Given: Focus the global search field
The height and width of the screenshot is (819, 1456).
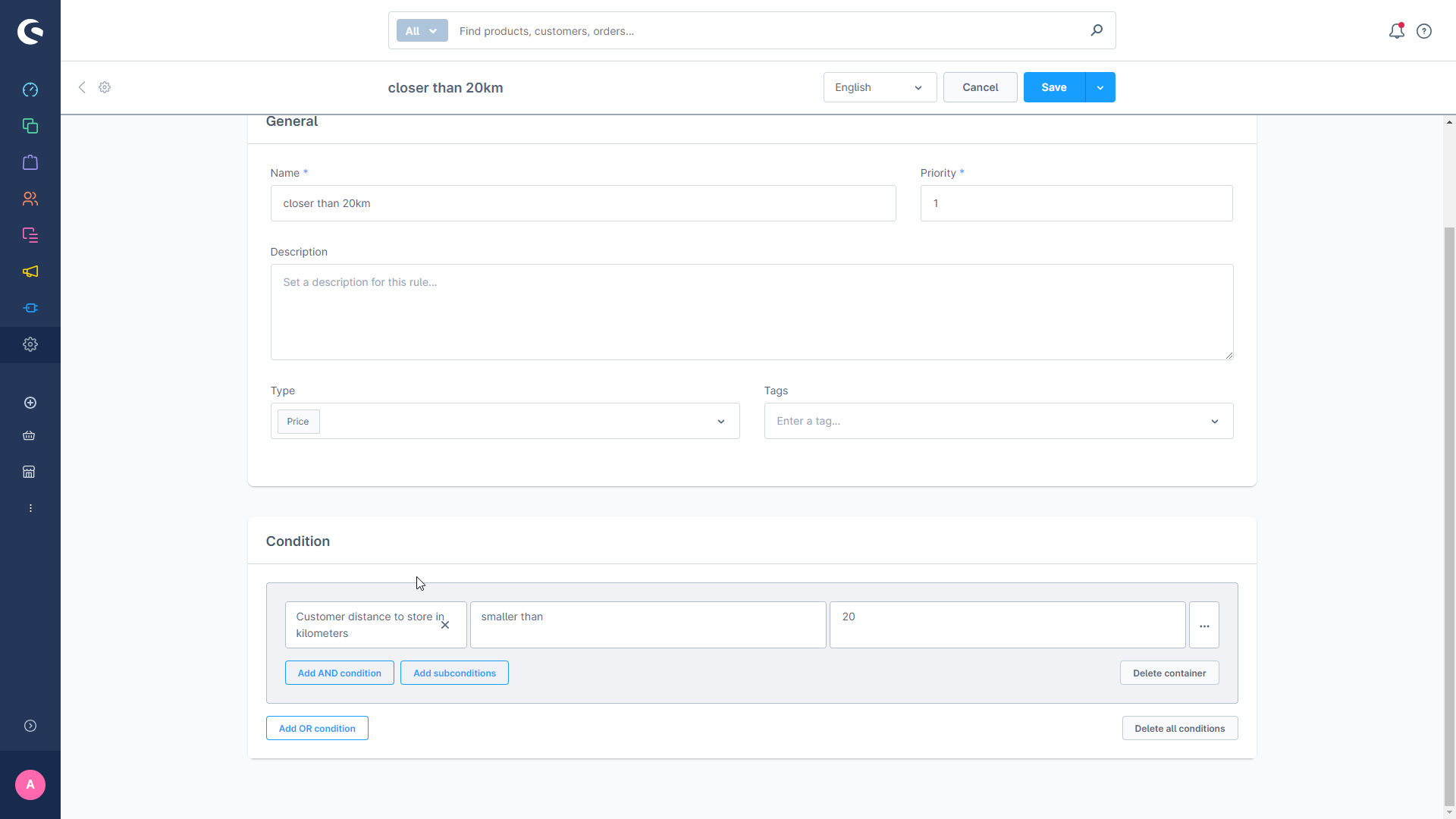Looking at the screenshot, I should coord(766,30).
